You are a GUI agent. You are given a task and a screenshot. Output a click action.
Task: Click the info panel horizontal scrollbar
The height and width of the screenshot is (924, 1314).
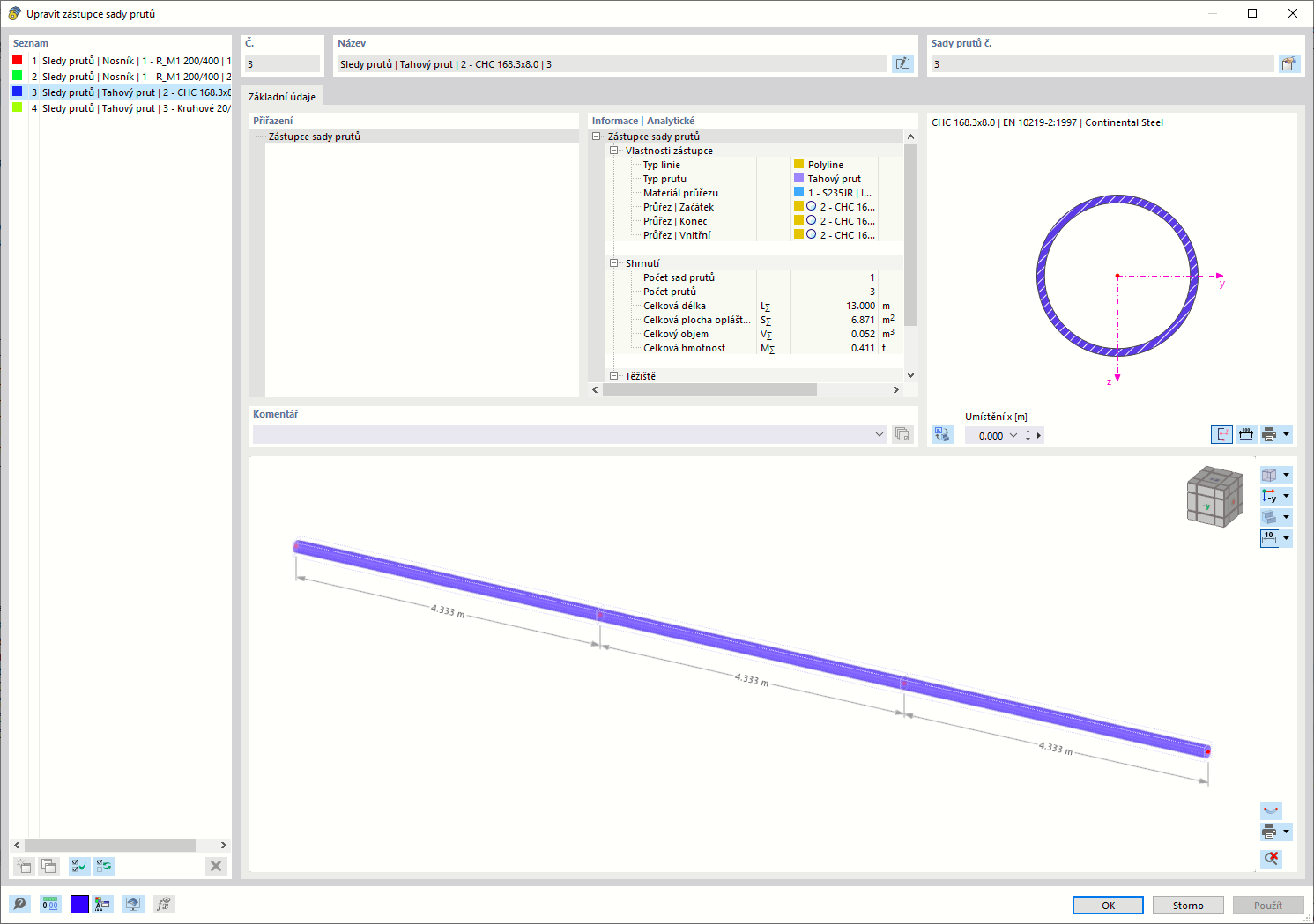click(709, 389)
